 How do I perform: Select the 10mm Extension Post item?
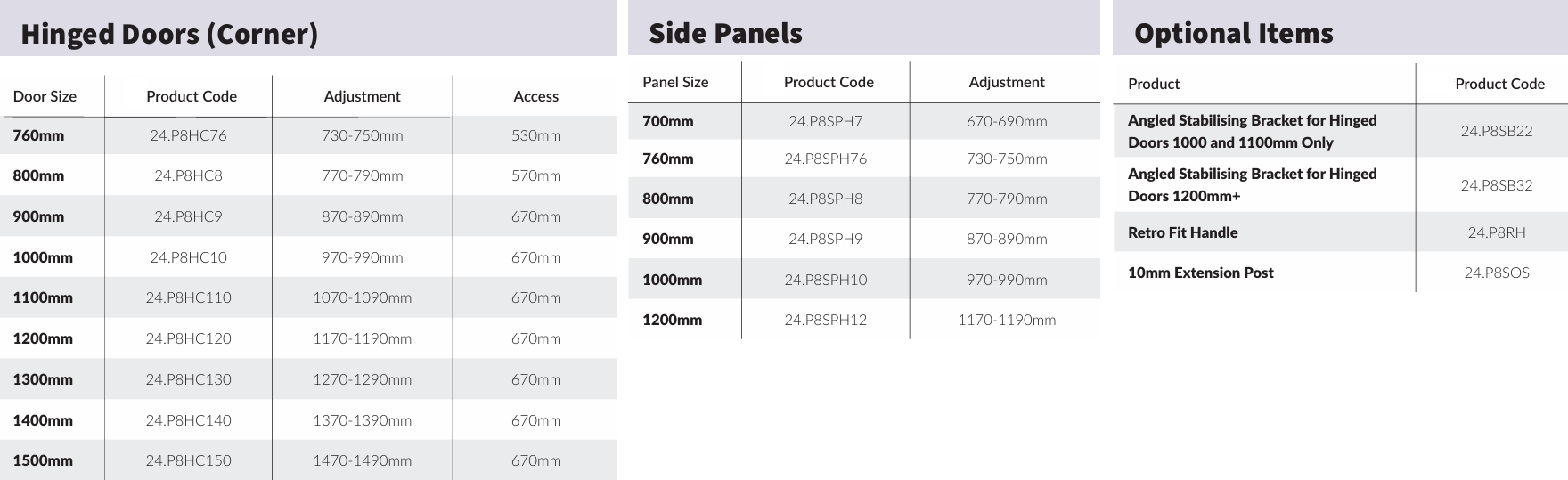1200,273
